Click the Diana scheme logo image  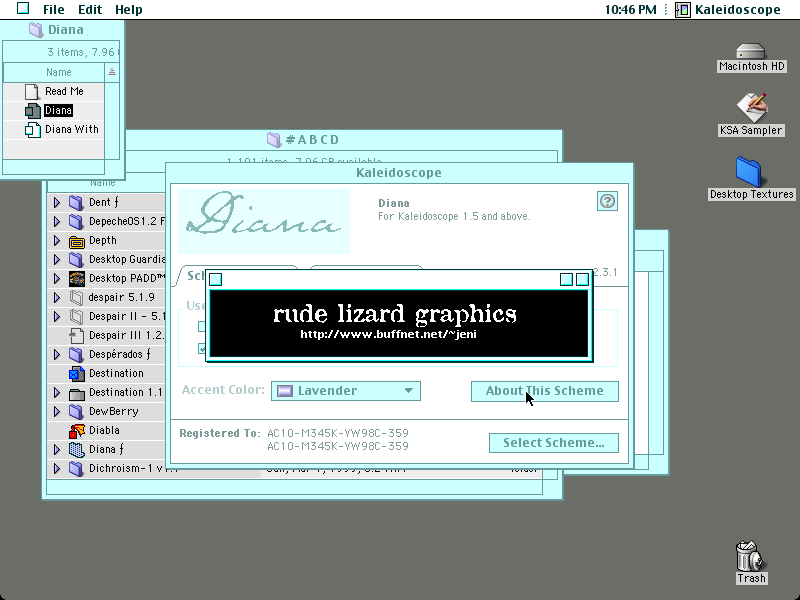(264, 221)
